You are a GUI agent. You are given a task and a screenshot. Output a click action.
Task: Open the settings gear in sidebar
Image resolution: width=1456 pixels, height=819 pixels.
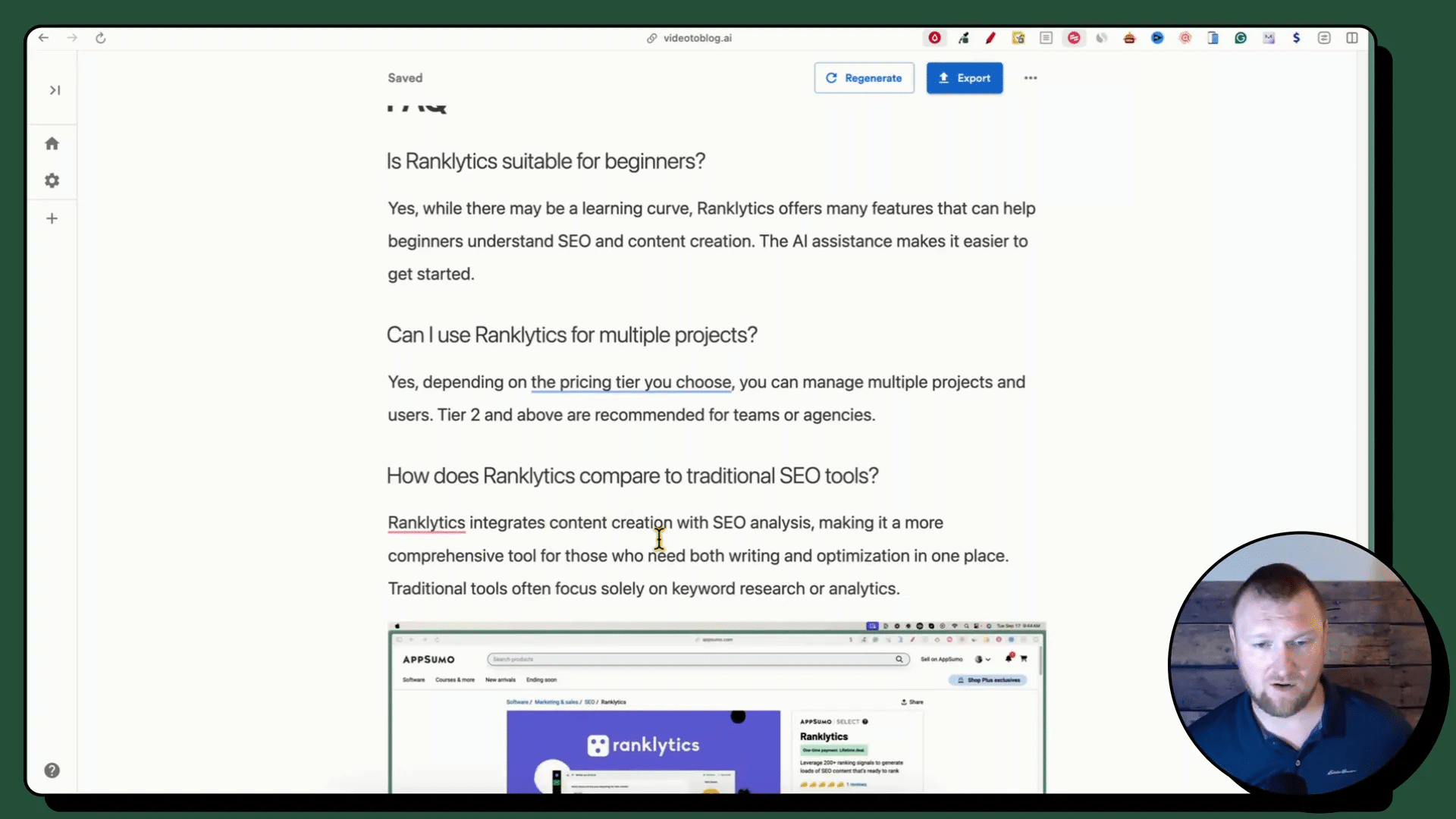point(52,180)
